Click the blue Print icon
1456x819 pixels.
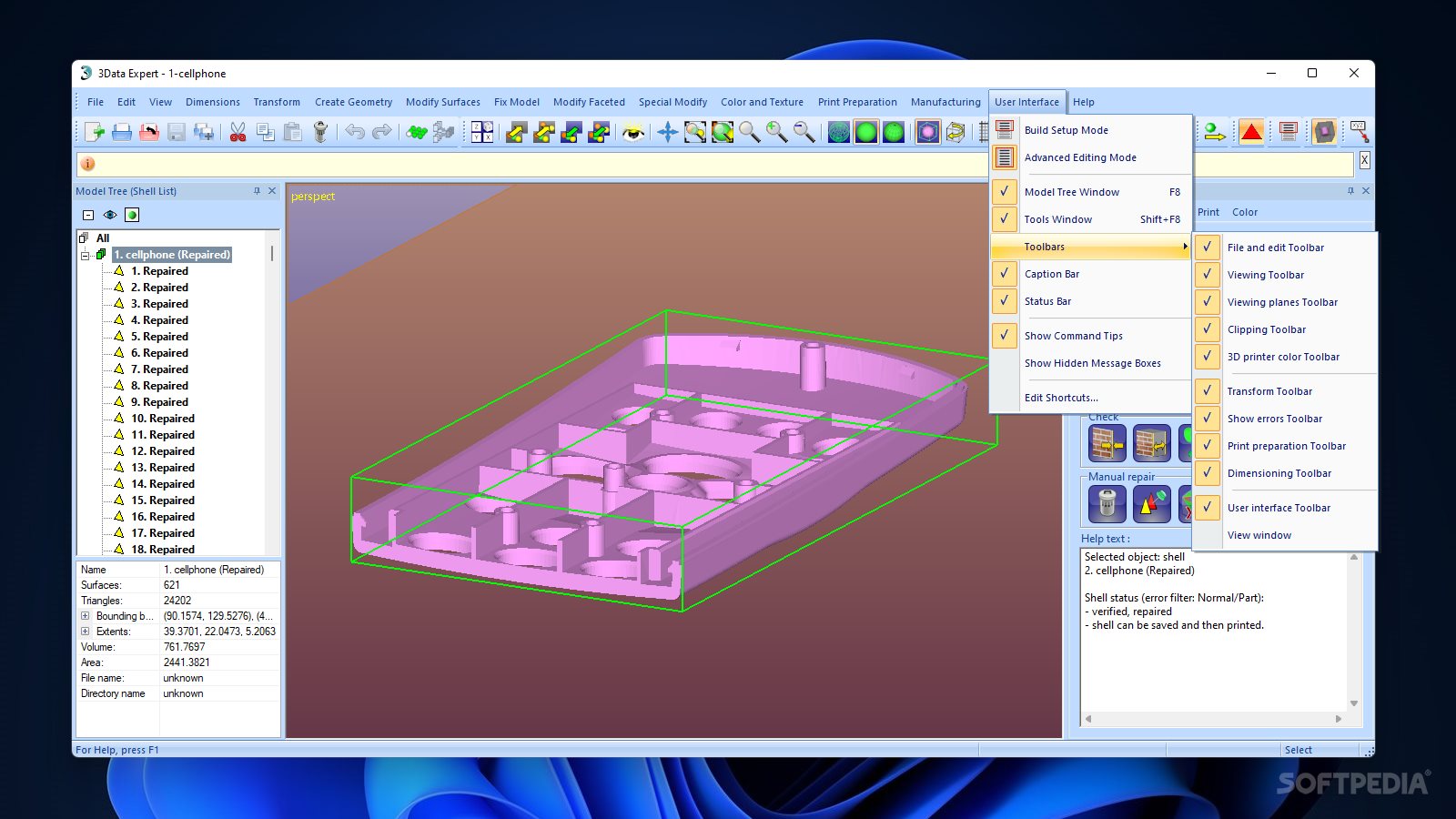tap(122, 132)
